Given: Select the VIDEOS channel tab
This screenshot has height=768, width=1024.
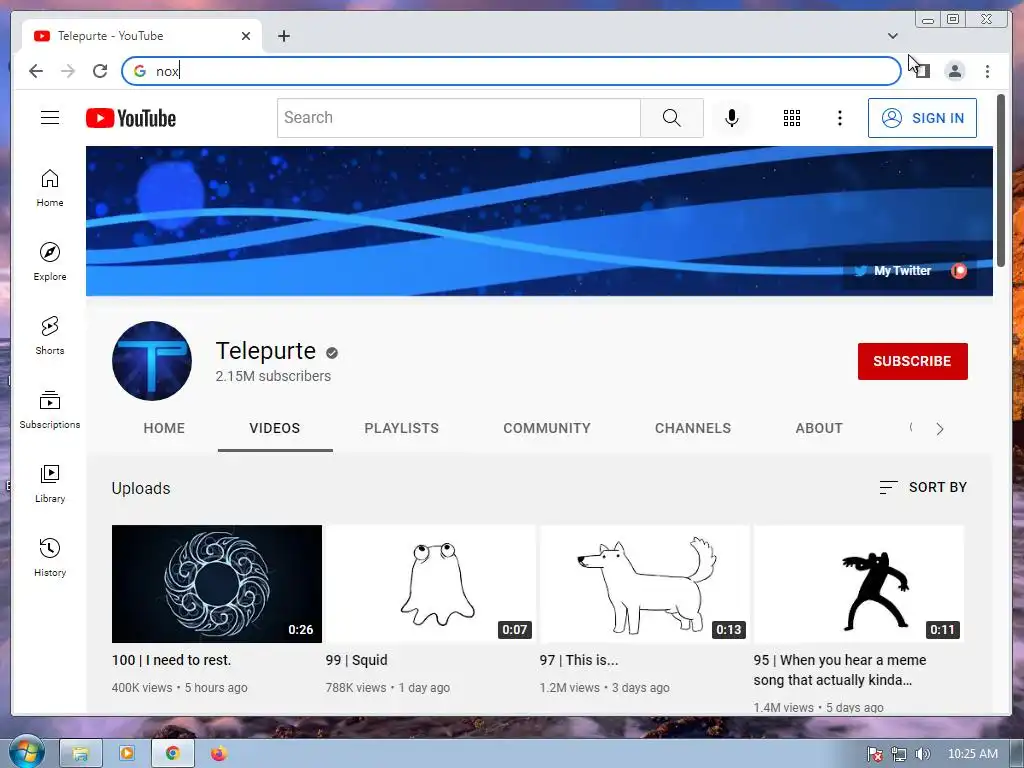Looking at the screenshot, I should coord(275,428).
